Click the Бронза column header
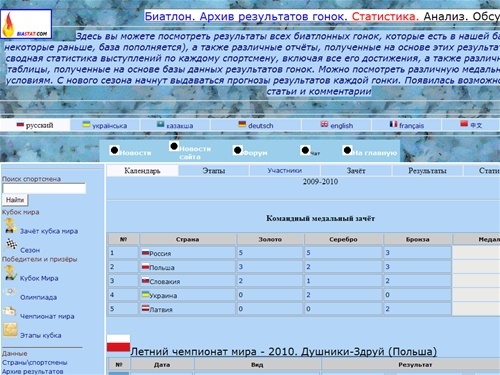The width and height of the screenshot is (500, 375). point(418,239)
